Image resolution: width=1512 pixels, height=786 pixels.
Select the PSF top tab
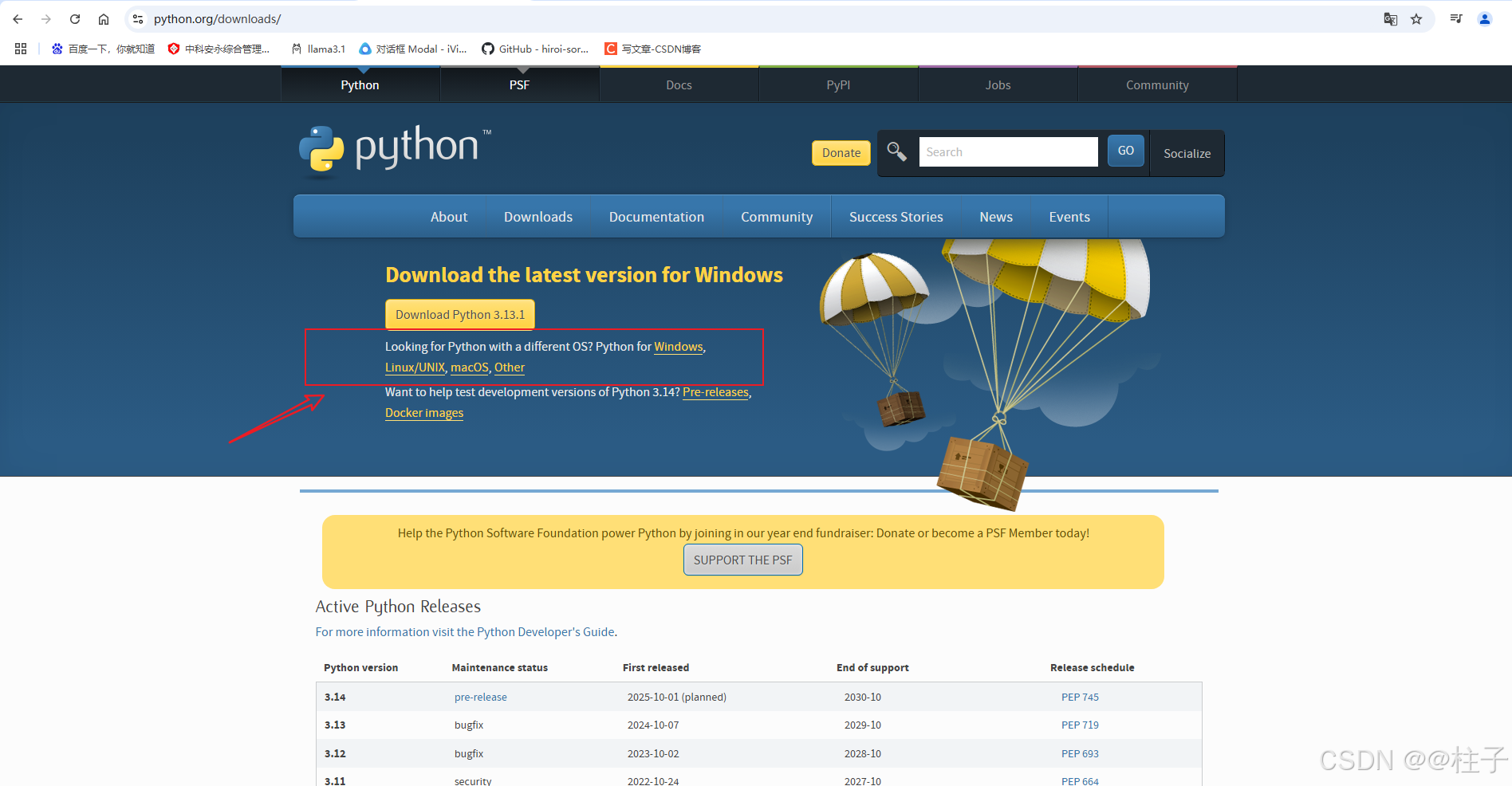click(x=519, y=84)
